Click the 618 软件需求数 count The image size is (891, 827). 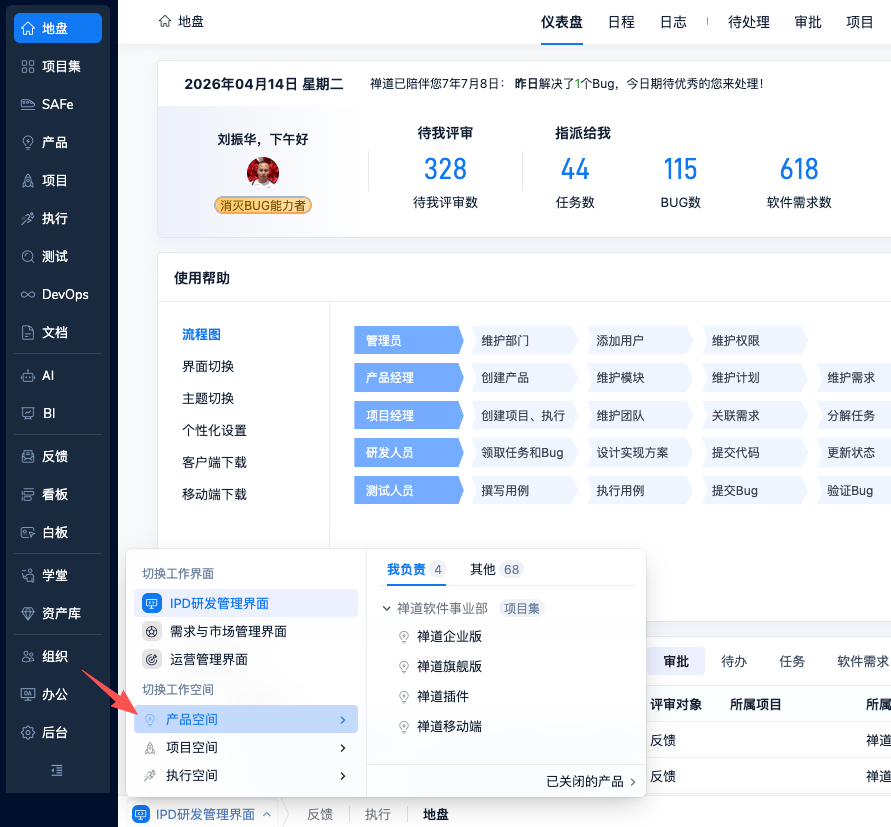(x=799, y=169)
